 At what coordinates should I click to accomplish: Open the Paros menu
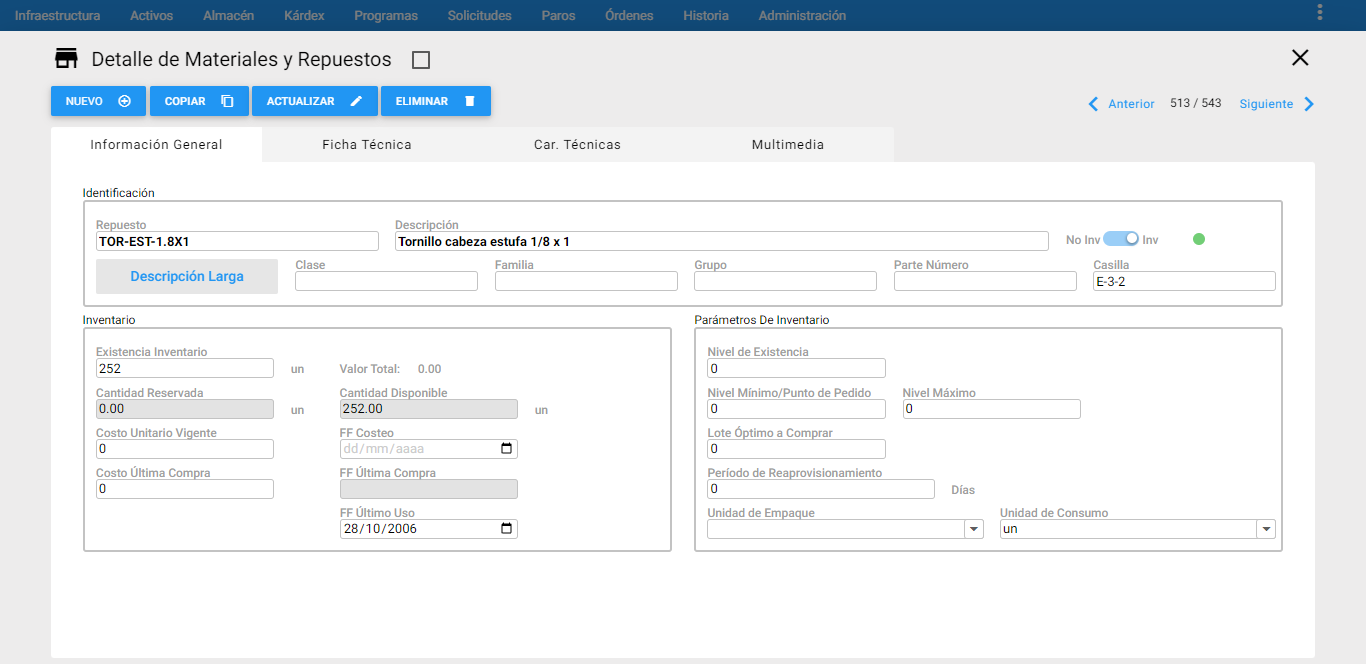tap(558, 15)
